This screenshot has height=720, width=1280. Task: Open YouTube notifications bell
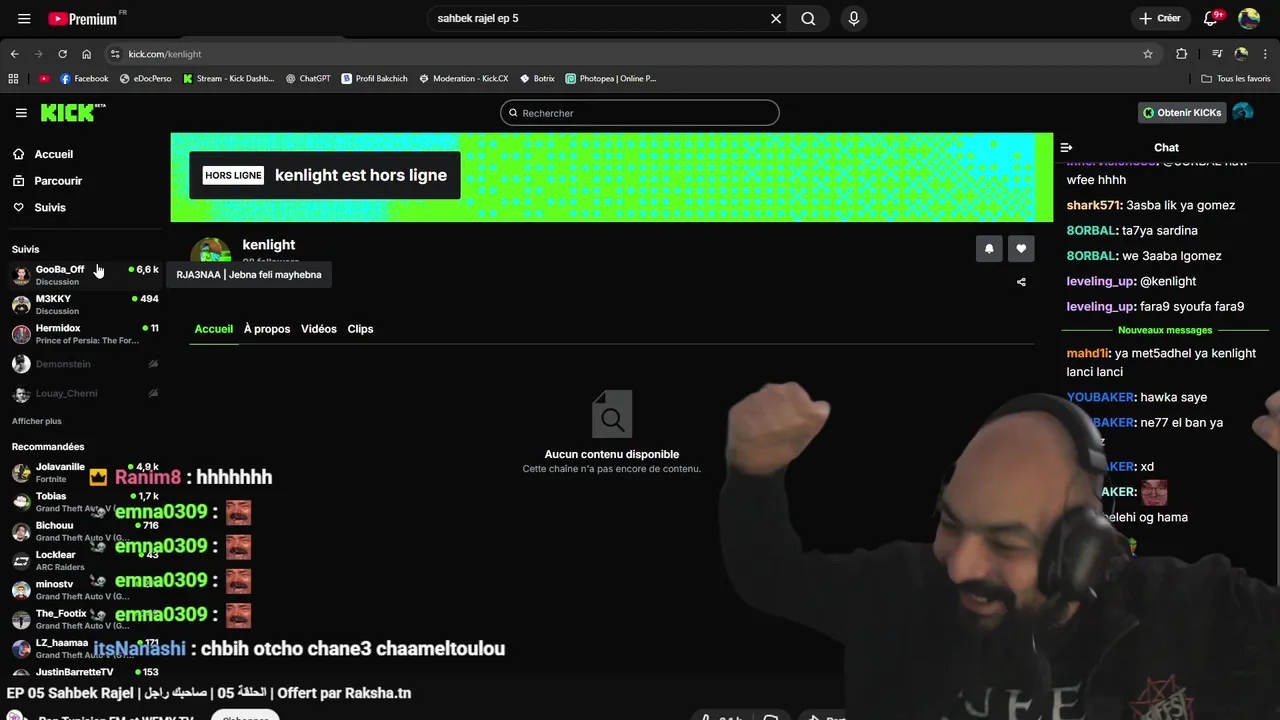tap(1211, 18)
